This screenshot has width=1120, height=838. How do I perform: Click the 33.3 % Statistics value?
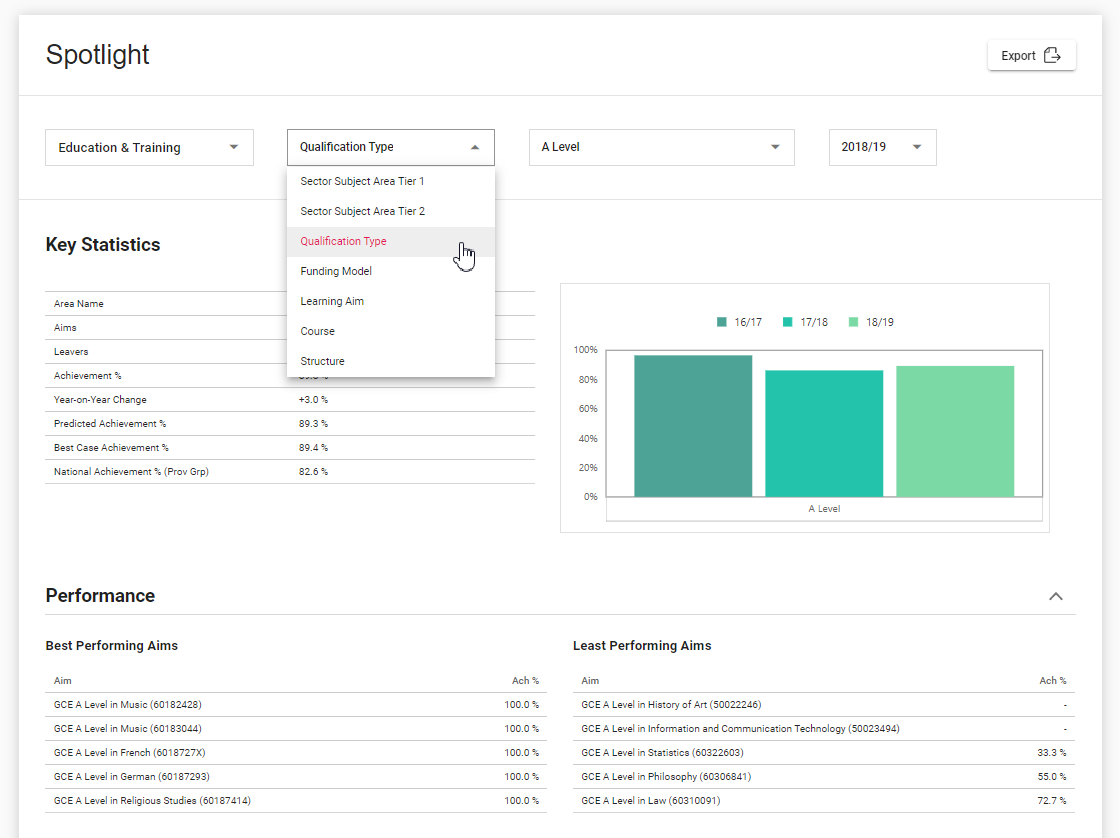pyautogui.click(x=1051, y=753)
